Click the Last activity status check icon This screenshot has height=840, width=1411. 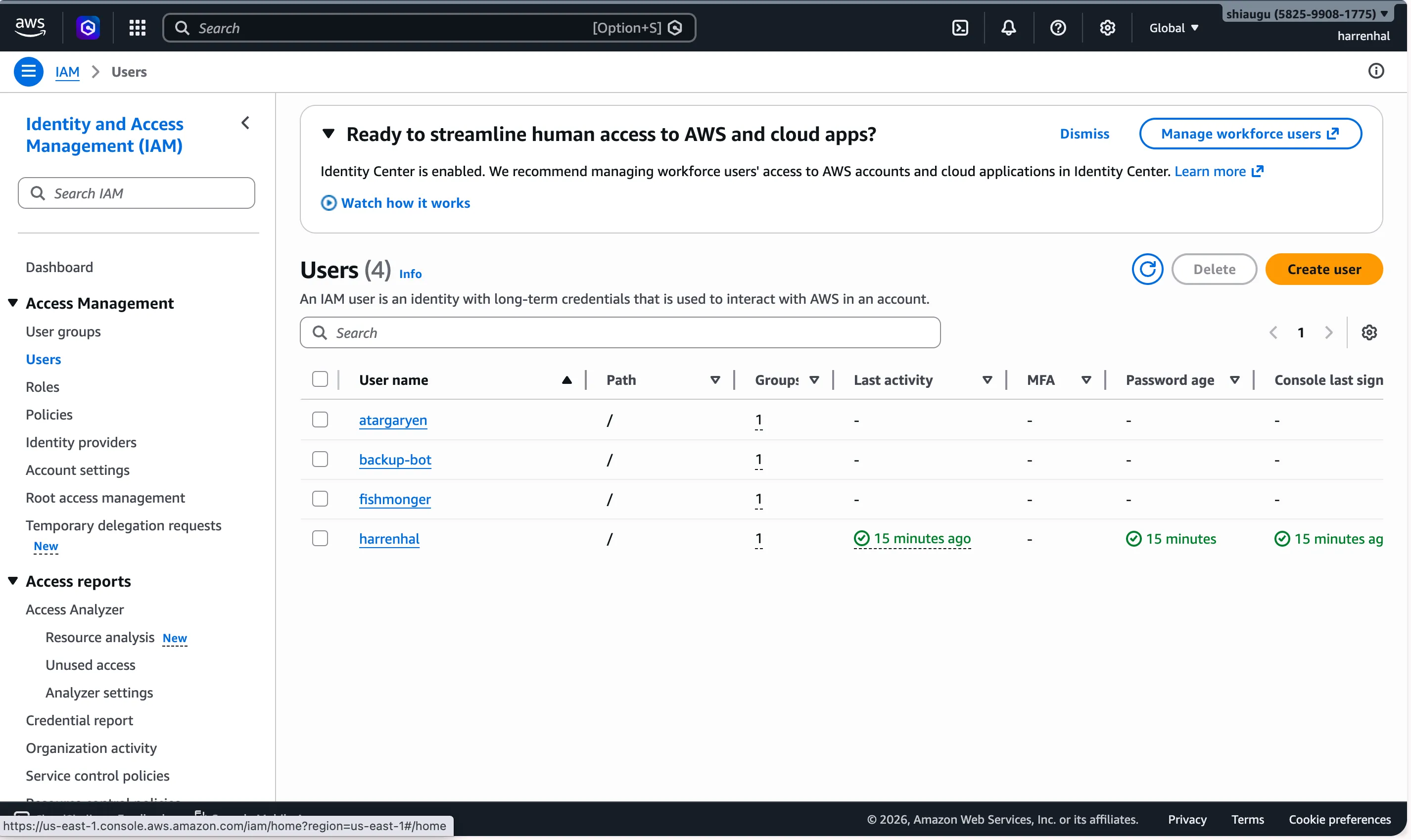pos(861,538)
